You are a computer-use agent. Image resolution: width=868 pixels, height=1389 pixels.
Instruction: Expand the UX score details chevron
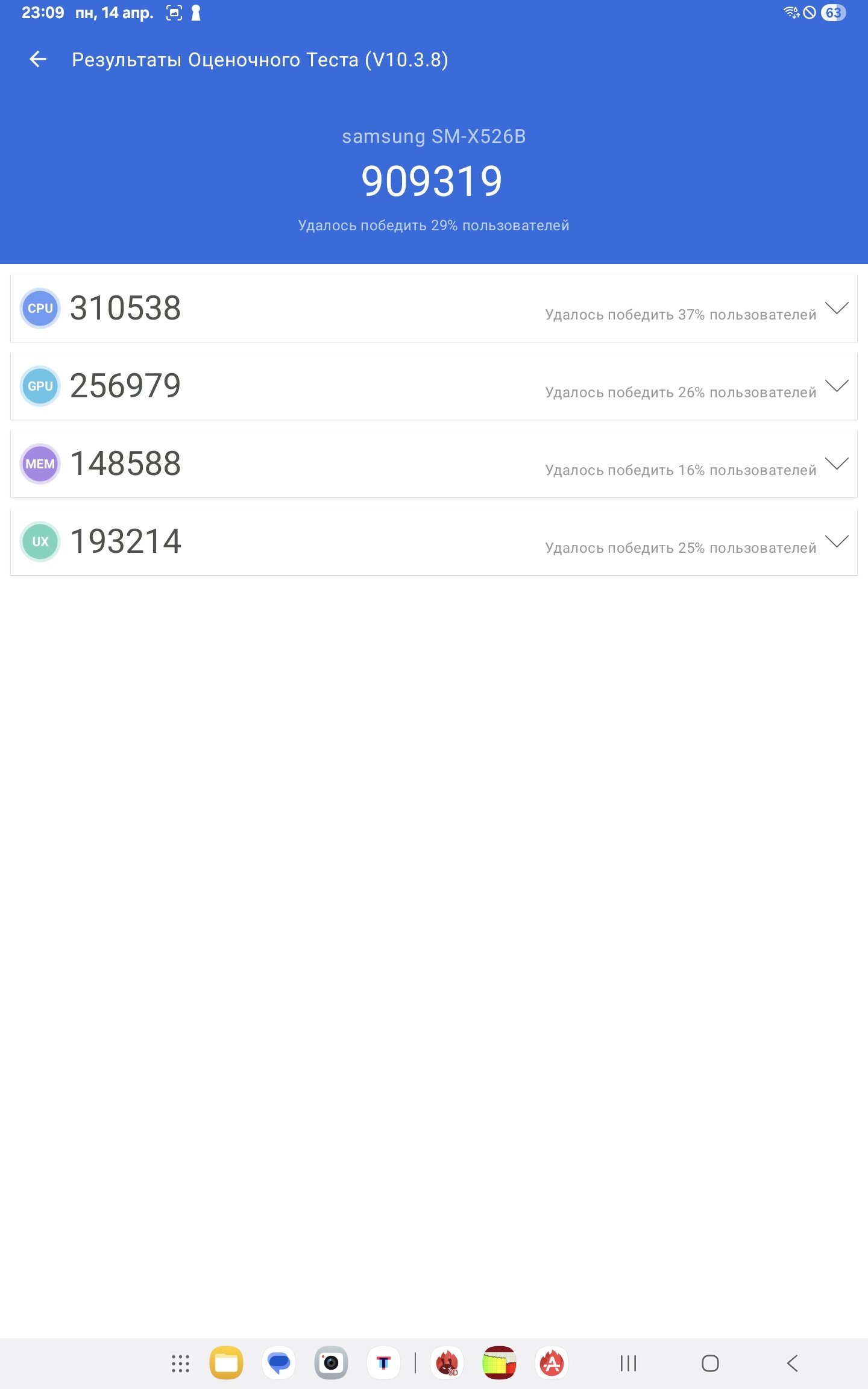[837, 541]
